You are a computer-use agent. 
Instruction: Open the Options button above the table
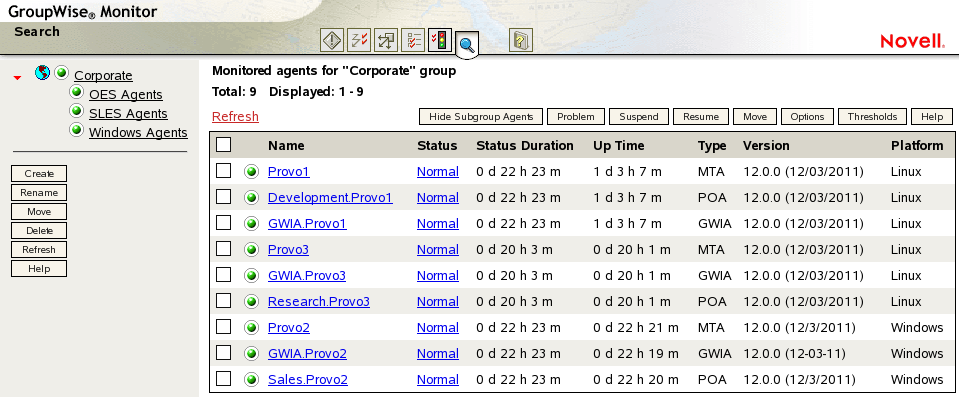pos(807,117)
